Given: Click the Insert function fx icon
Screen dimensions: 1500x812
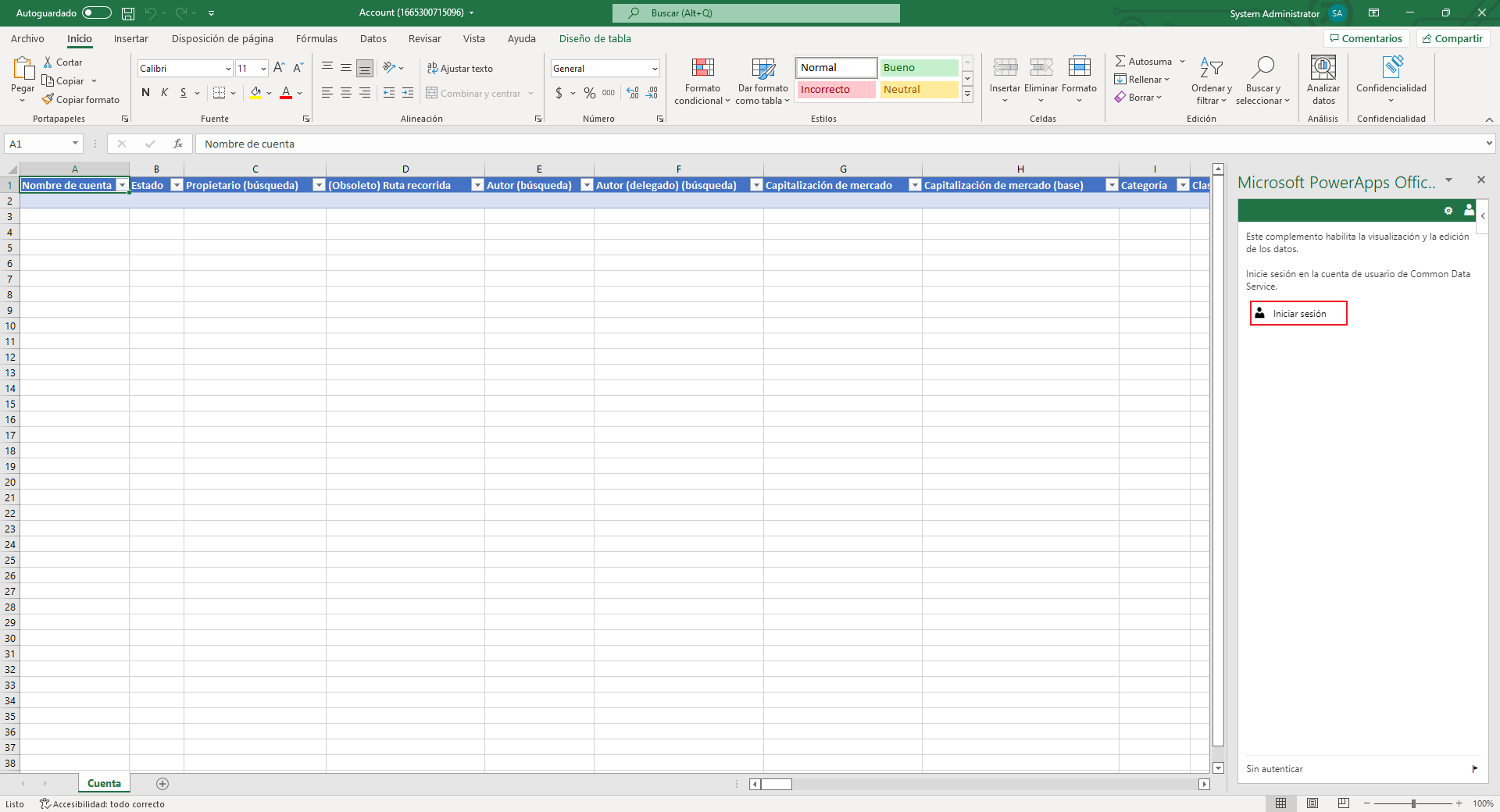Looking at the screenshot, I should tap(178, 144).
